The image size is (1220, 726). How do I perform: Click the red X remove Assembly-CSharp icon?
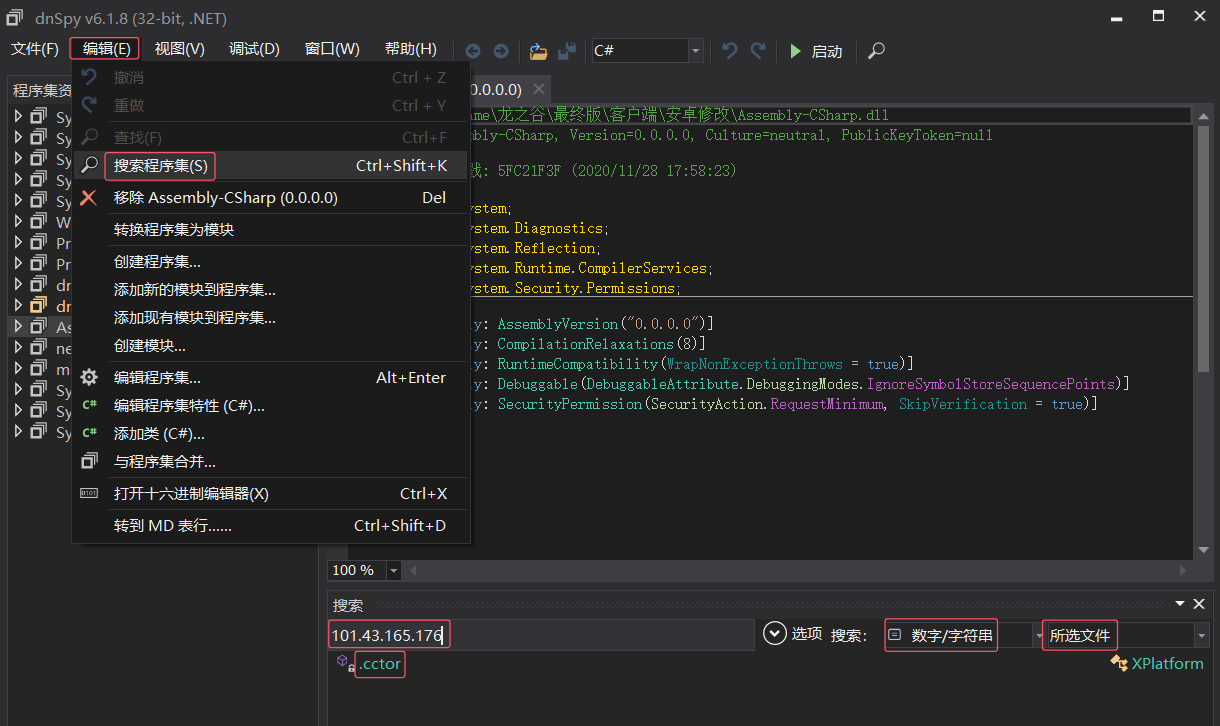(x=89, y=198)
